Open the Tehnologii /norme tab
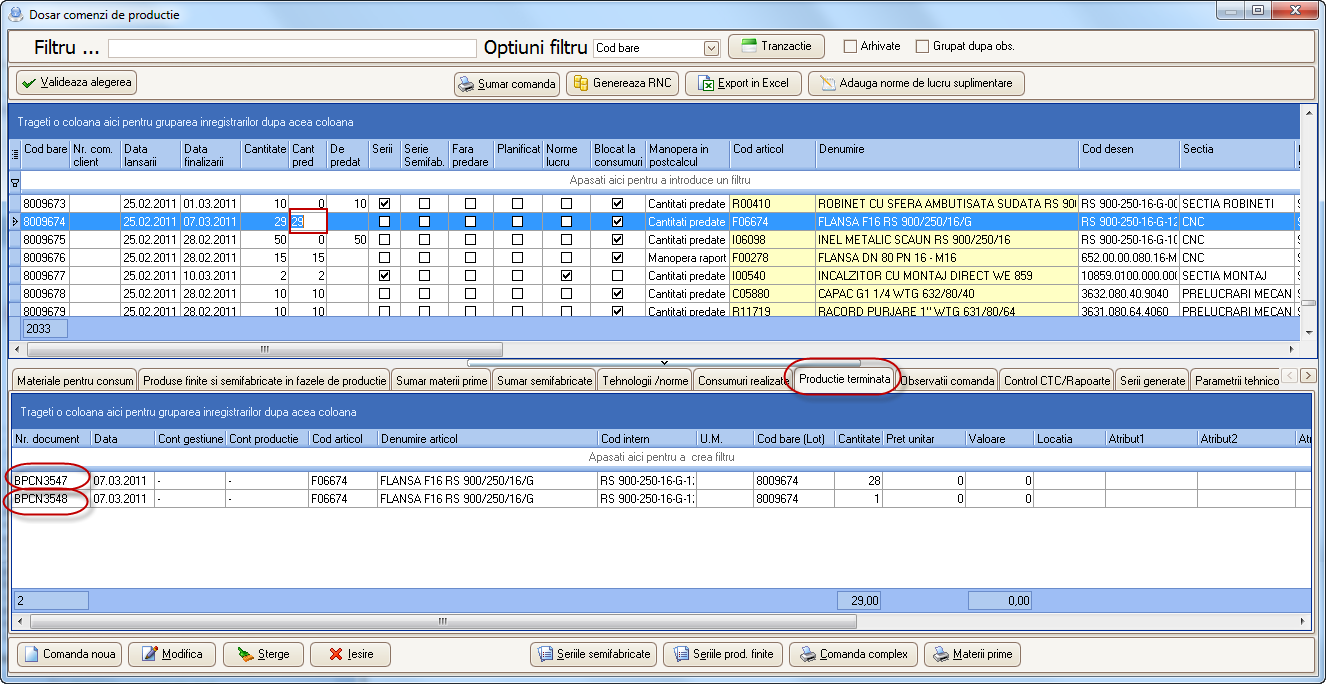 645,381
